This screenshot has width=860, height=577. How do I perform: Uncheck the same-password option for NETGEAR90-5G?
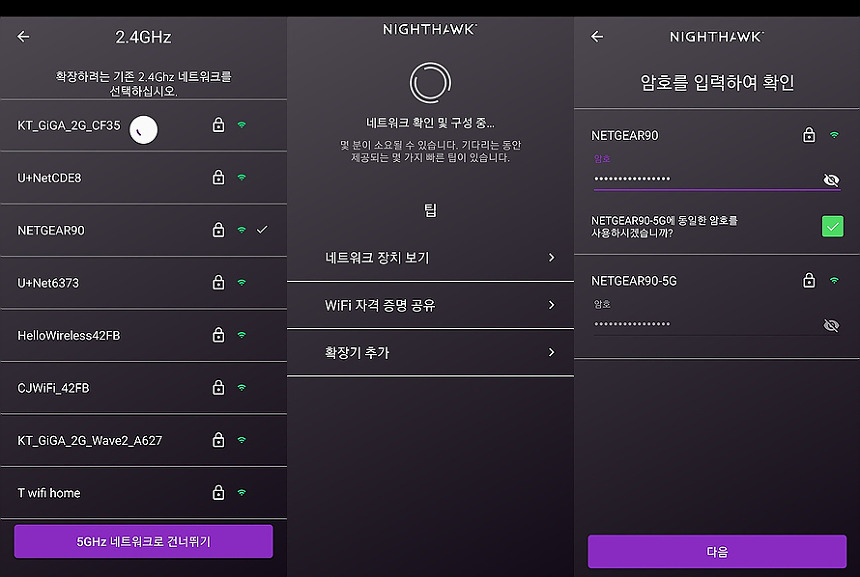point(832,226)
